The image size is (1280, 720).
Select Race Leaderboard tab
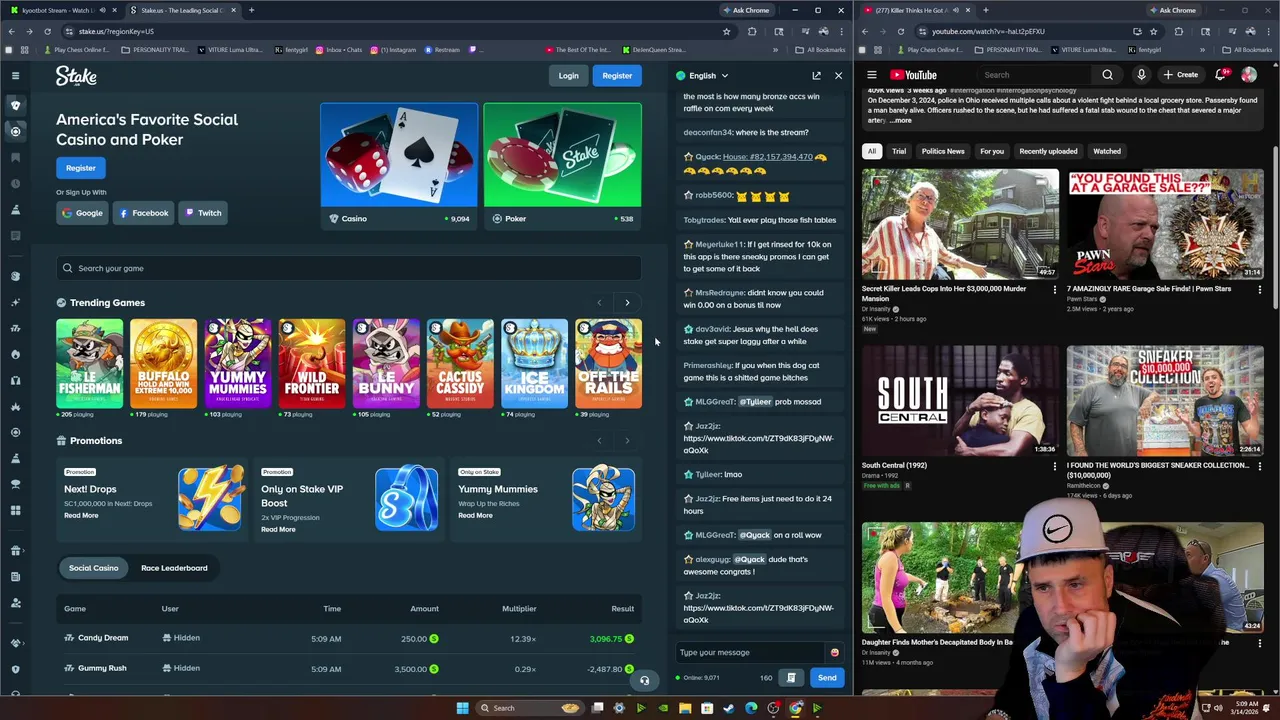[174, 568]
